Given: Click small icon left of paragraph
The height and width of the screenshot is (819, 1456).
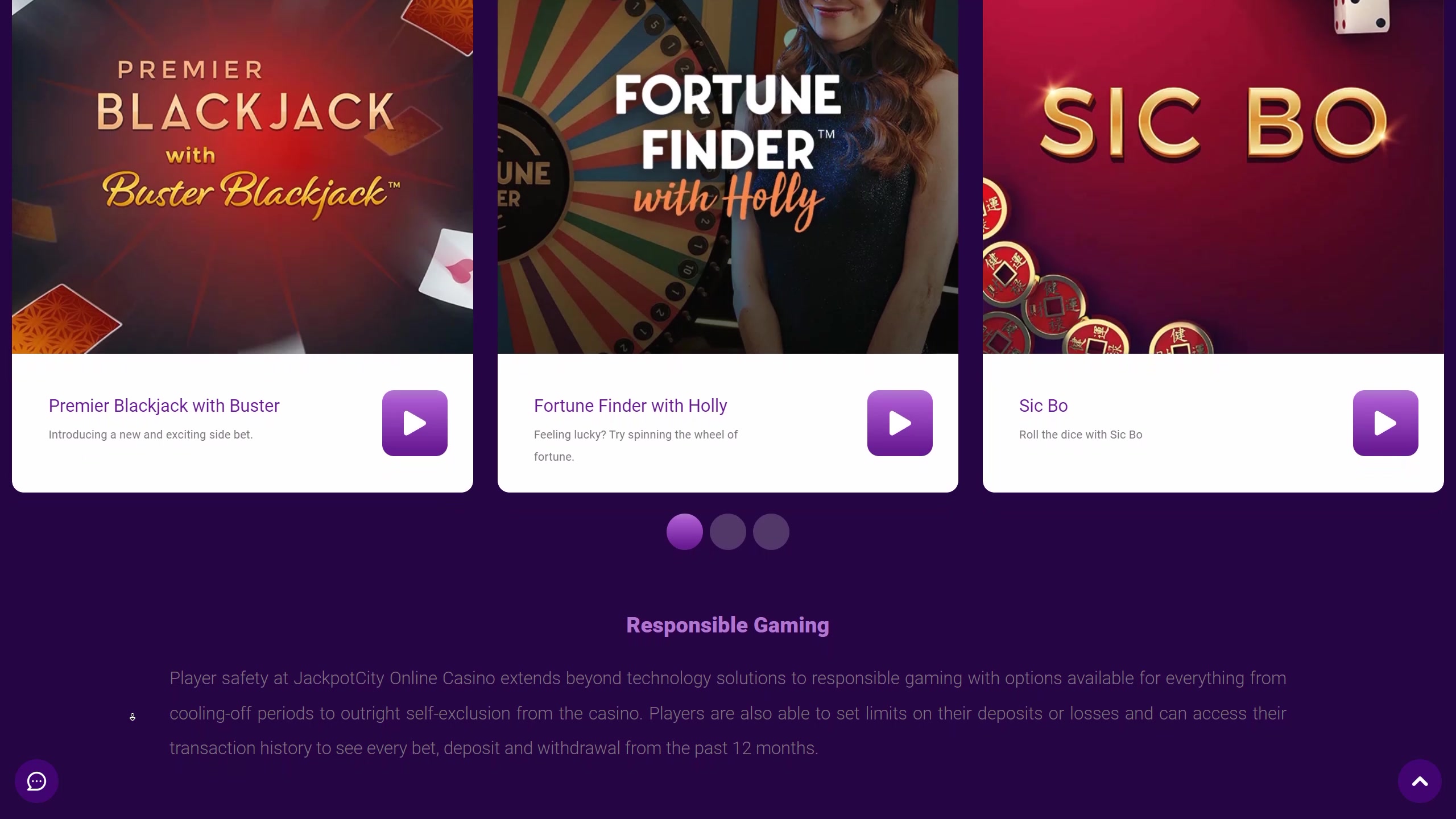Looking at the screenshot, I should 133,717.
